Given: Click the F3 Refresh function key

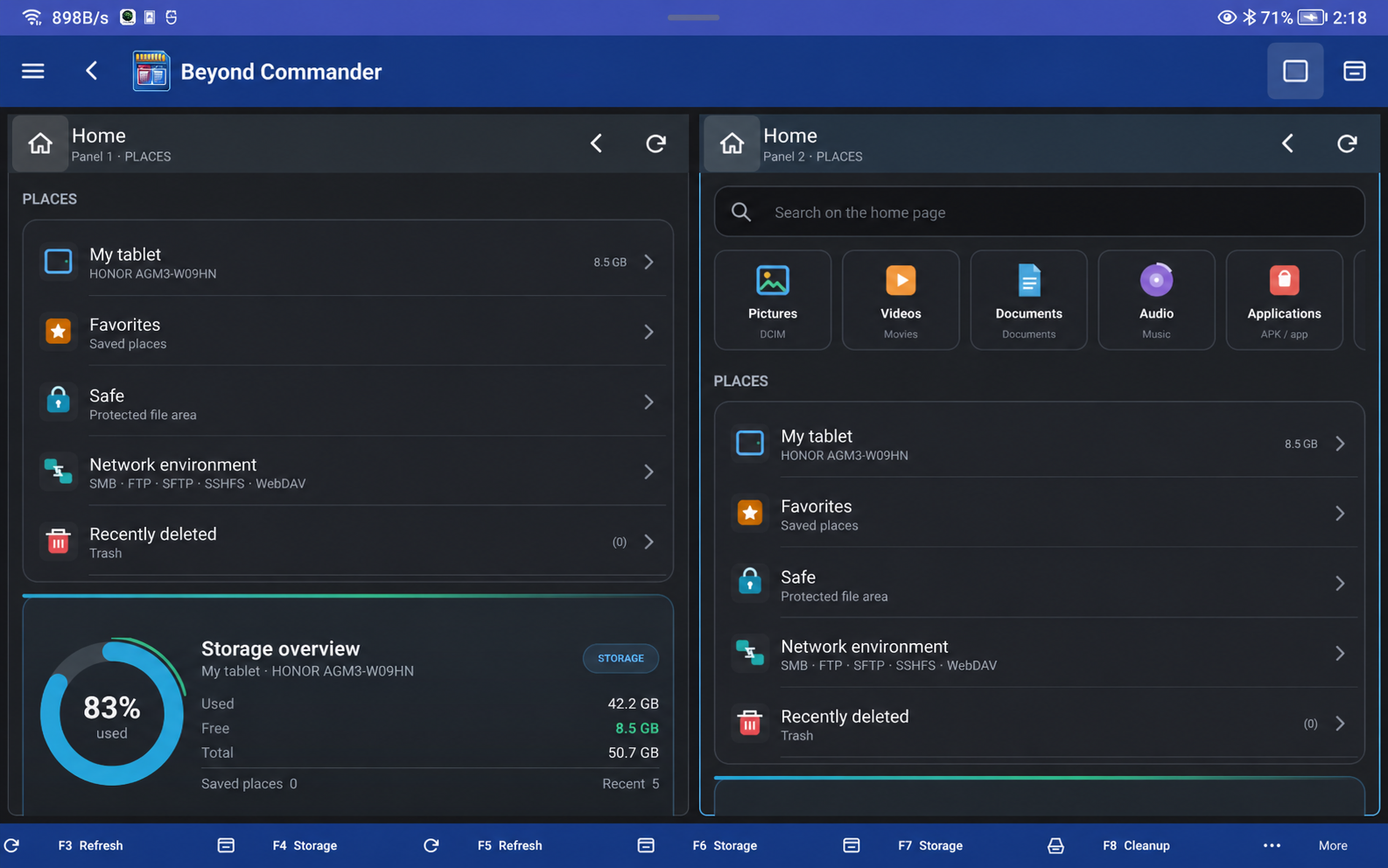Looking at the screenshot, I should 90,845.
